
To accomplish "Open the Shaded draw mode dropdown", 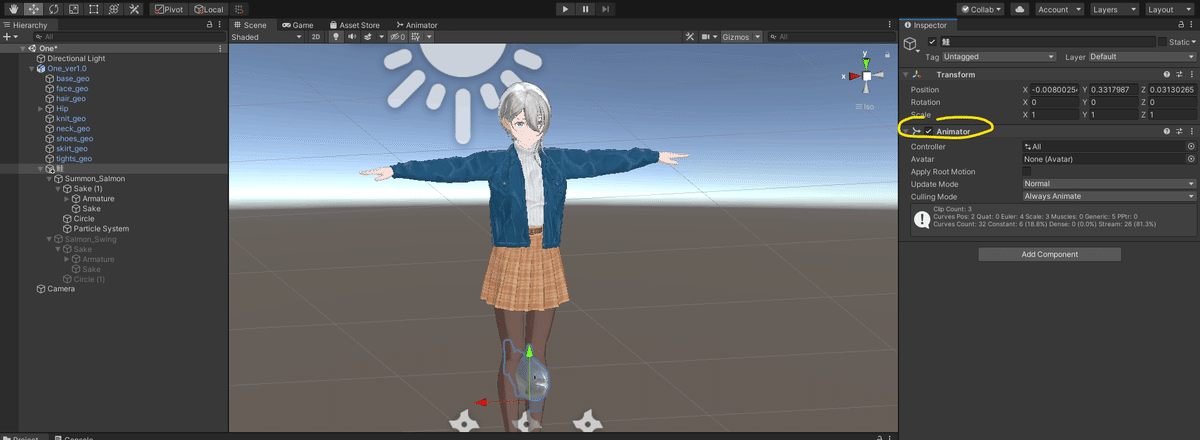I will pyautogui.click(x=267, y=37).
